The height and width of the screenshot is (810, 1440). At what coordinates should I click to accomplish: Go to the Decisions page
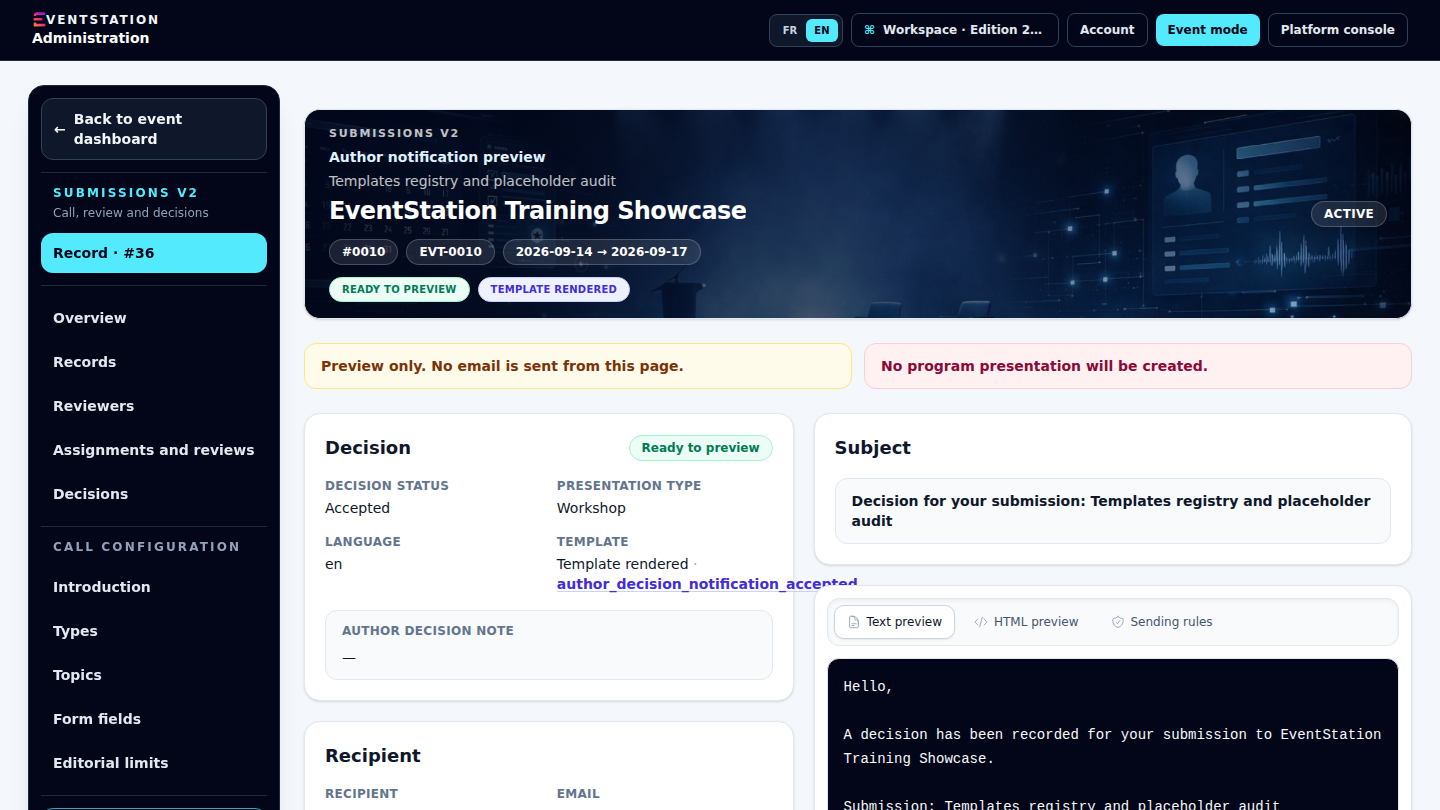(154, 494)
